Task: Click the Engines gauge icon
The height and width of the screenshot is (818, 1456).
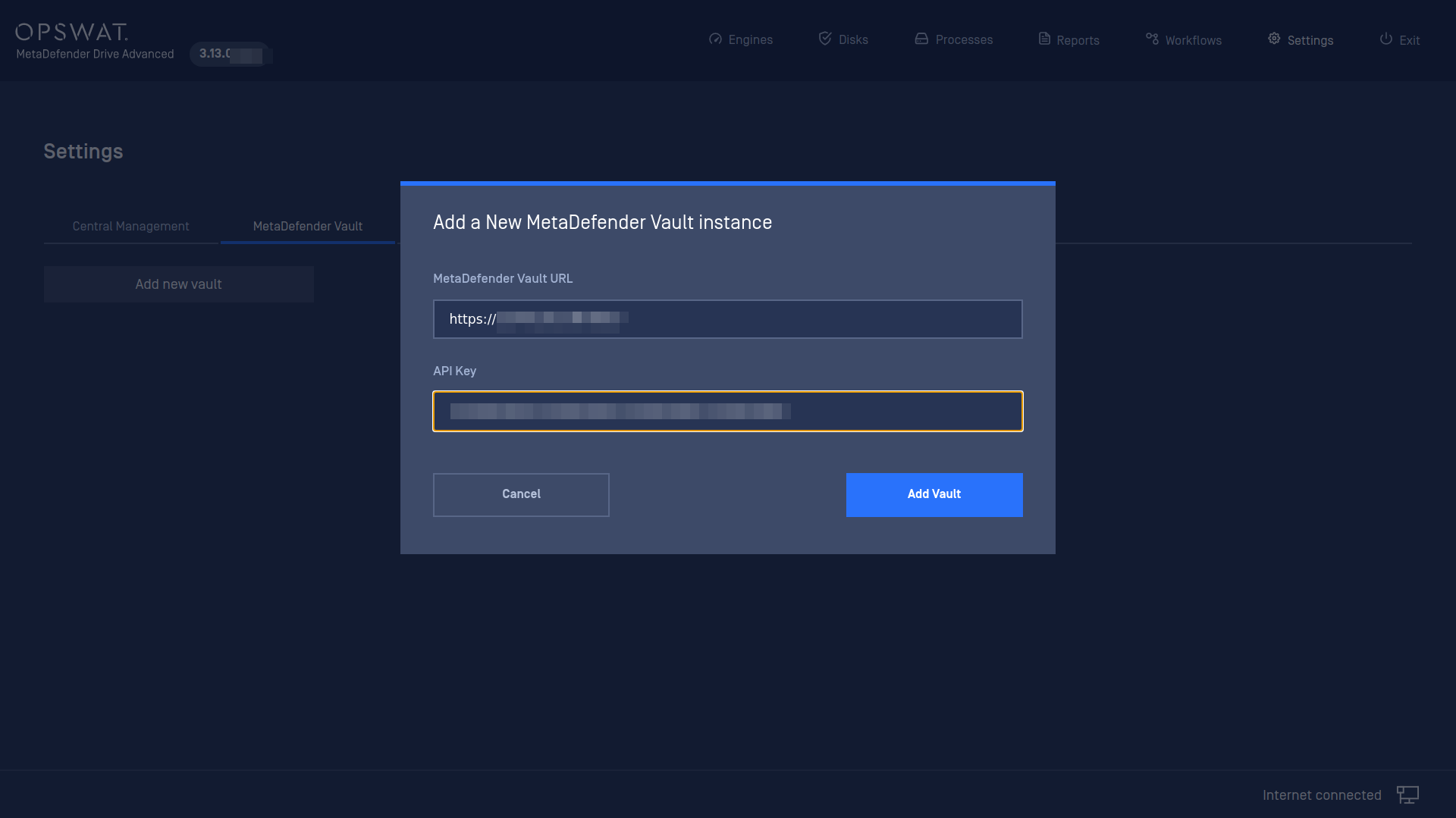Action: click(x=715, y=39)
